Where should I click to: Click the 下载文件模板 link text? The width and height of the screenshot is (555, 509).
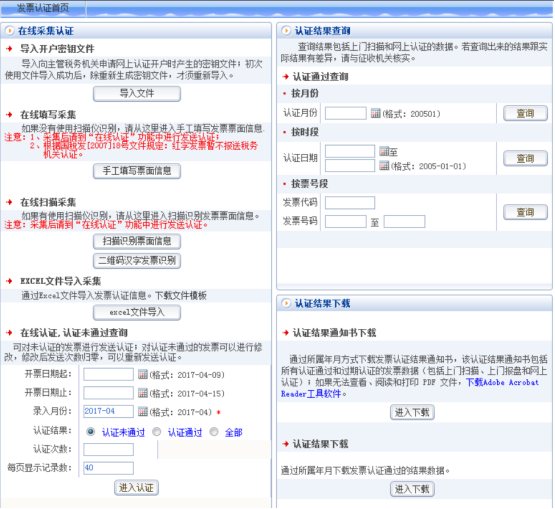click(181, 296)
